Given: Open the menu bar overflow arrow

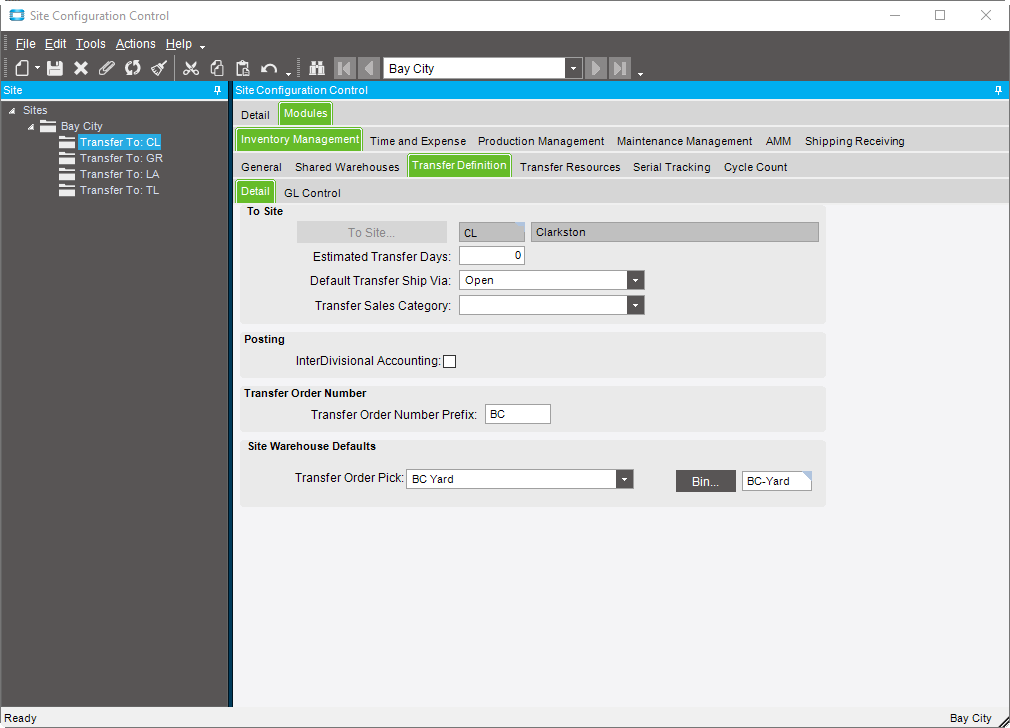Looking at the screenshot, I should pos(202,47).
